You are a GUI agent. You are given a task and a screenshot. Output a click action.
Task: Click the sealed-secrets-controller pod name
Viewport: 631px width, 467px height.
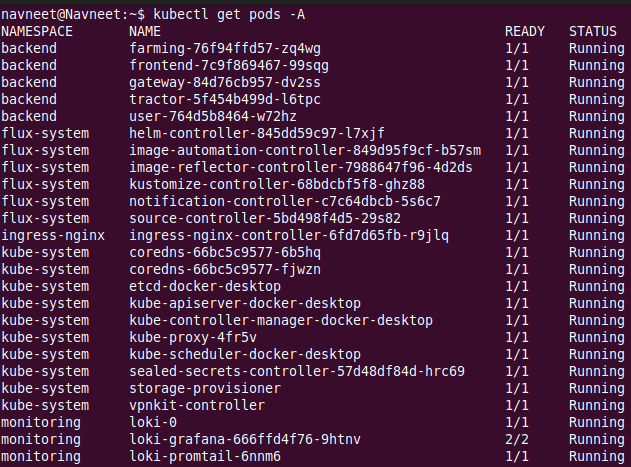pos(297,371)
